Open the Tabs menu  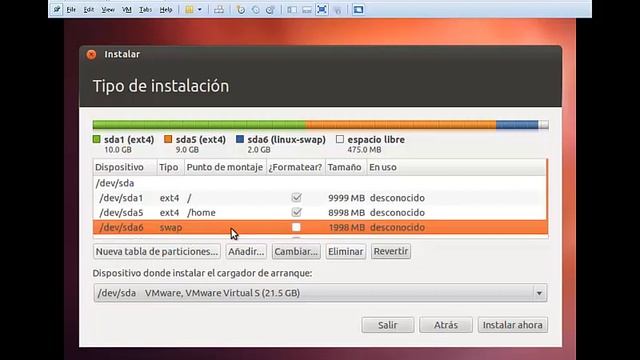click(145, 9)
